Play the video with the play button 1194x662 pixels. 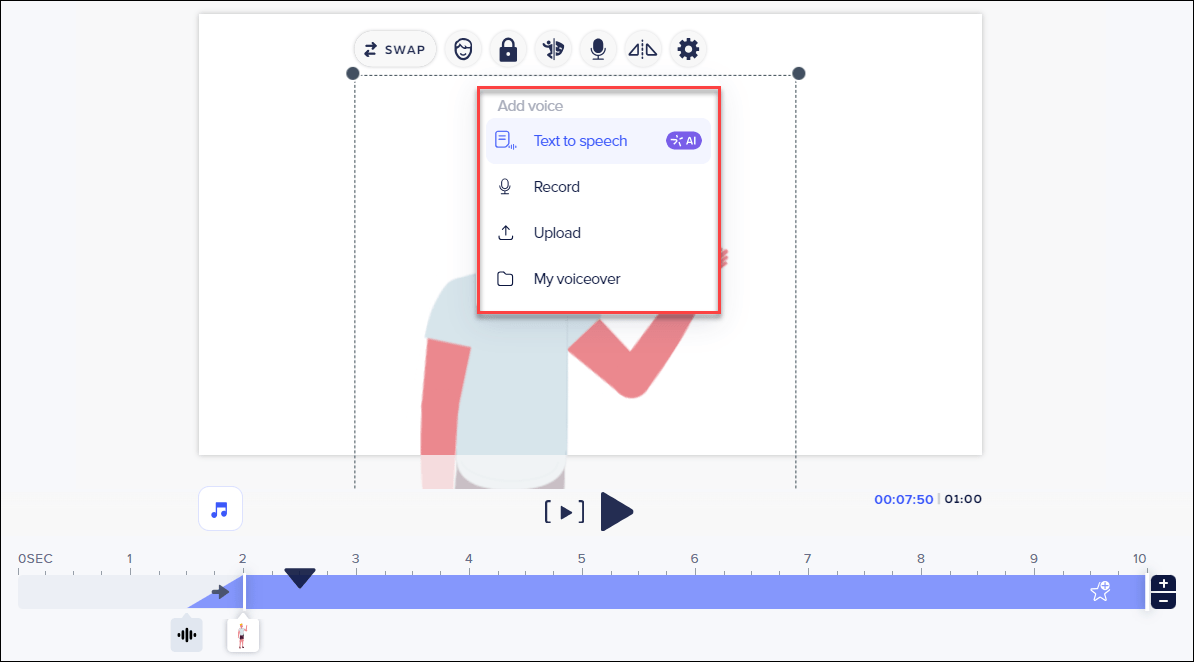(617, 511)
